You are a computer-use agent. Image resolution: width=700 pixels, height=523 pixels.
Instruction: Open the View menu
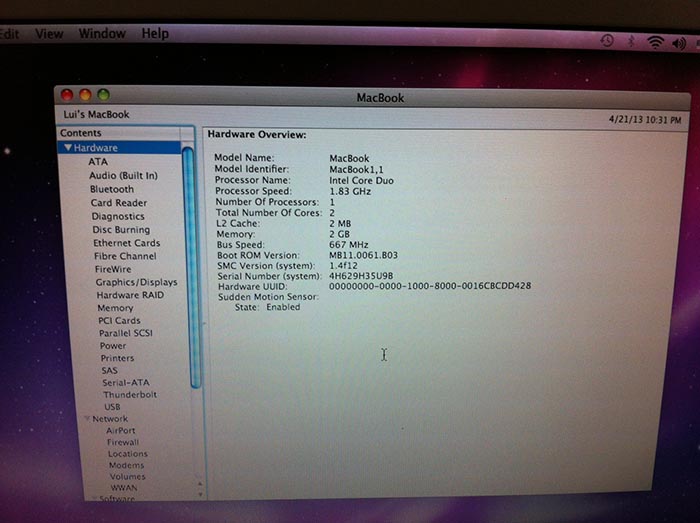pos(49,33)
